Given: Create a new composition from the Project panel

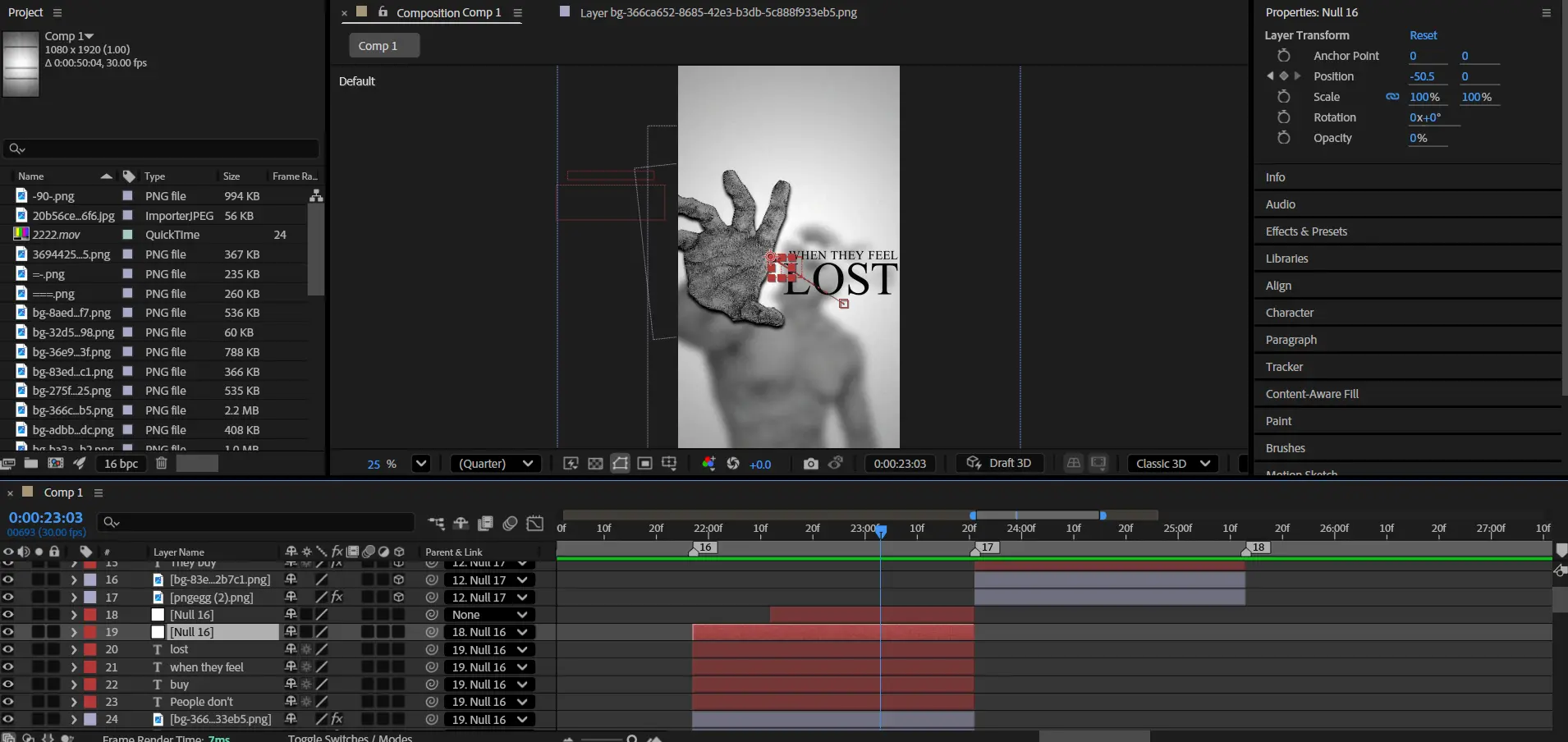Looking at the screenshot, I should (x=55, y=464).
